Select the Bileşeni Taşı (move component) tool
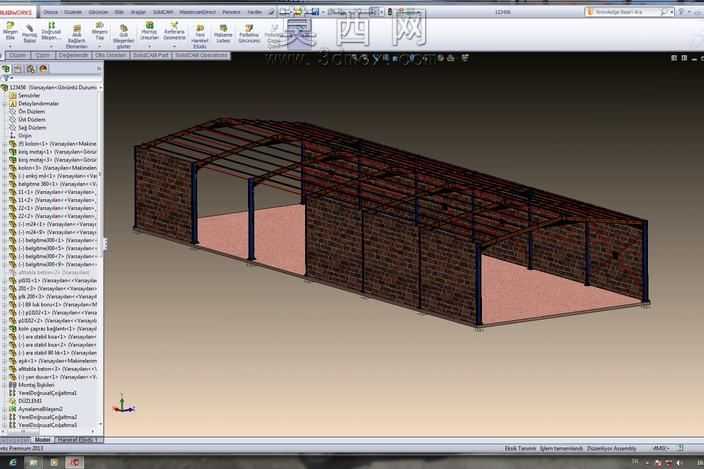Viewport: 704px width, 469px height. tap(100, 31)
